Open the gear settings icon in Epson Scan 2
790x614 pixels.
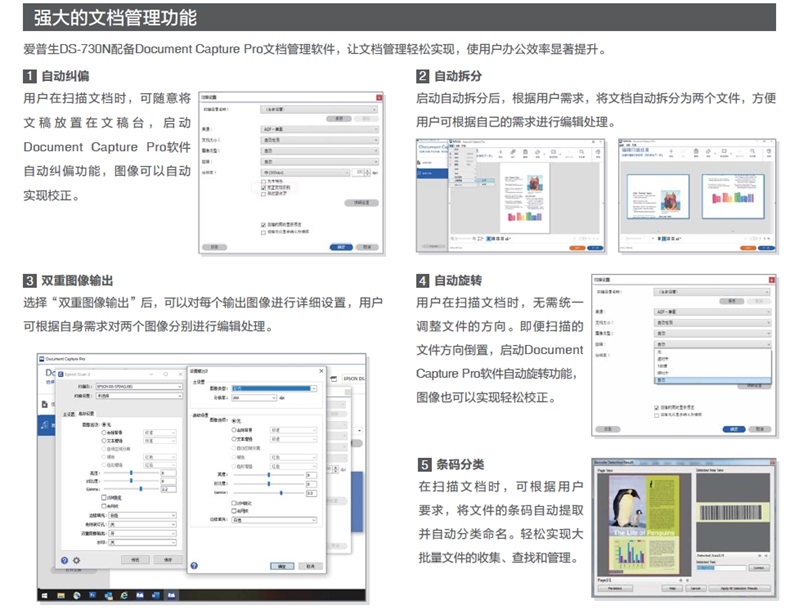[77, 560]
